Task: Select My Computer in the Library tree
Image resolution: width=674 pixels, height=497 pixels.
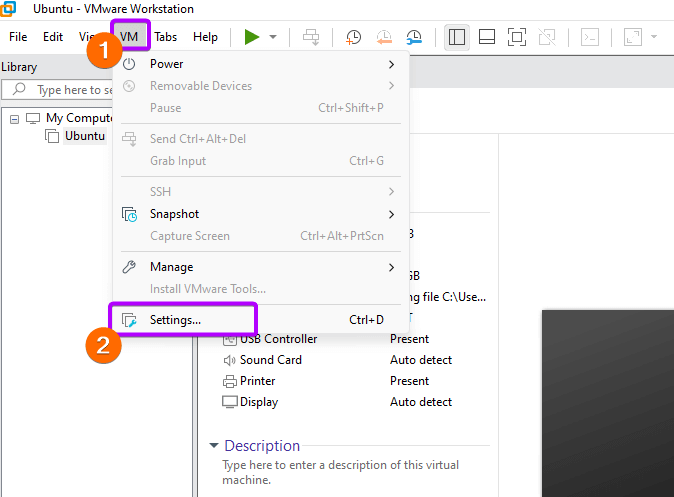Action: [x=79, y=118]
